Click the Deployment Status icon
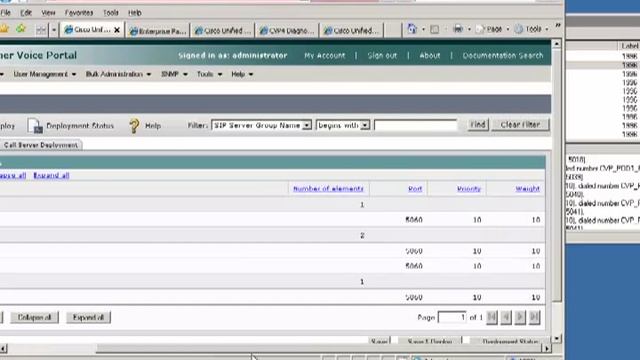The width and height of the screenshot is (640, 360). tap(35, 126)
